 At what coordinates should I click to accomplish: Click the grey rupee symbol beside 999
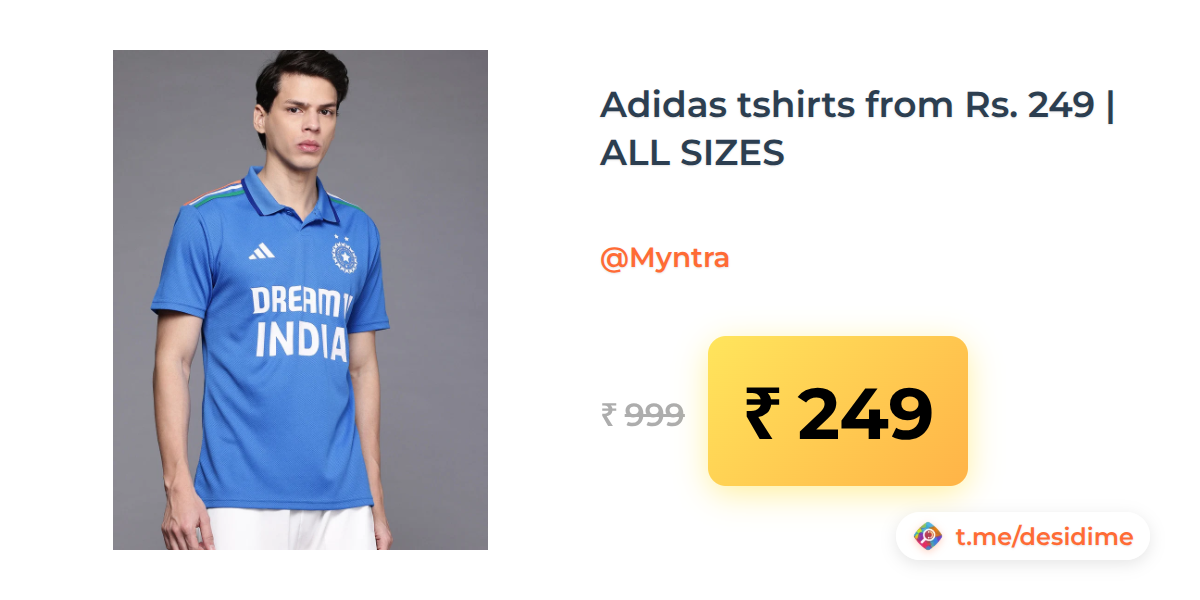609,414
